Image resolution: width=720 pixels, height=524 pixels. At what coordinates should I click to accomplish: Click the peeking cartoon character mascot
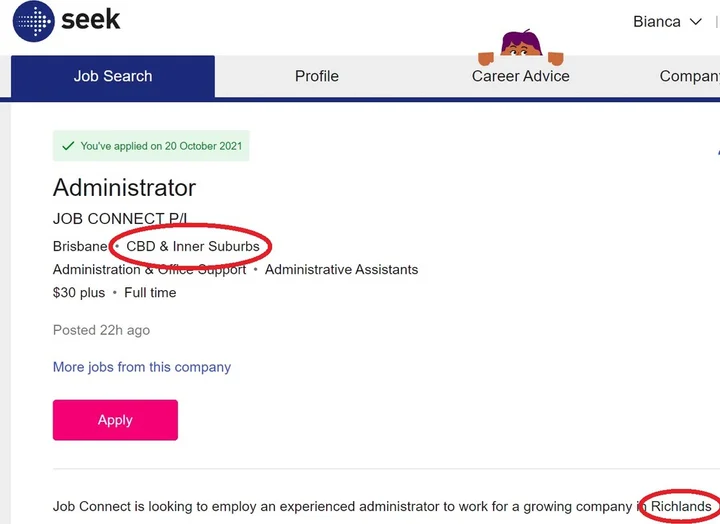coord(521,47)
